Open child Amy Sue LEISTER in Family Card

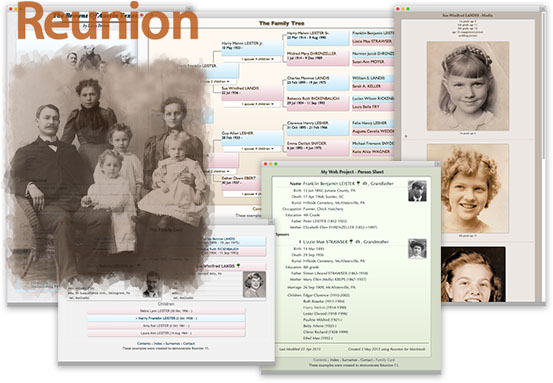point(166,326)
